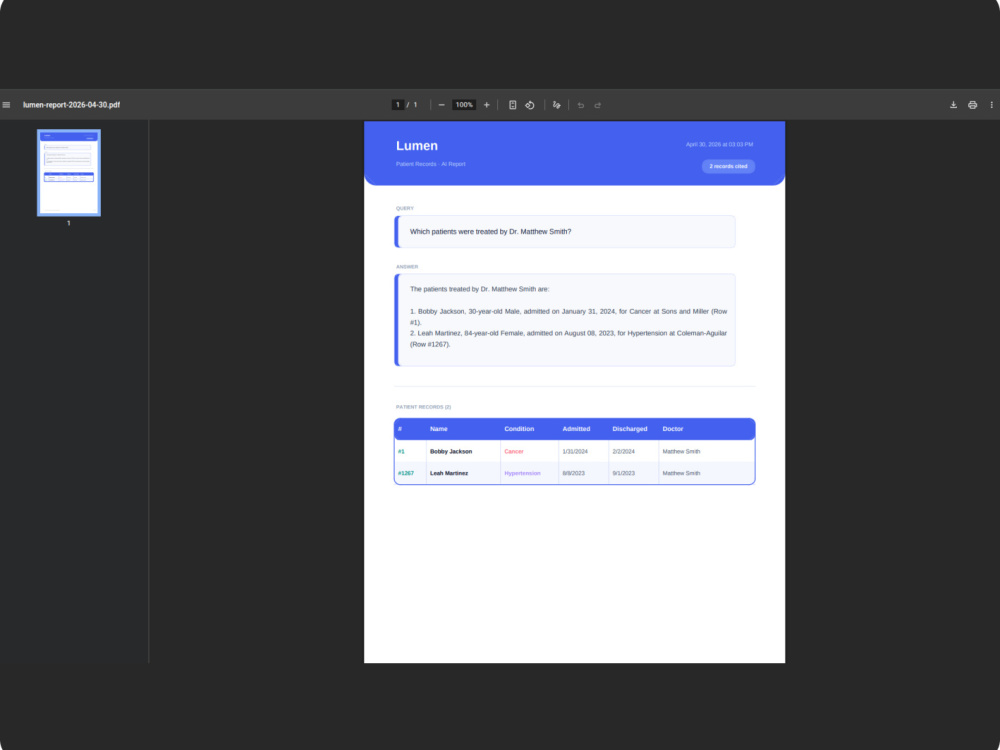Zoom in with the plus icon

point(487,105)
